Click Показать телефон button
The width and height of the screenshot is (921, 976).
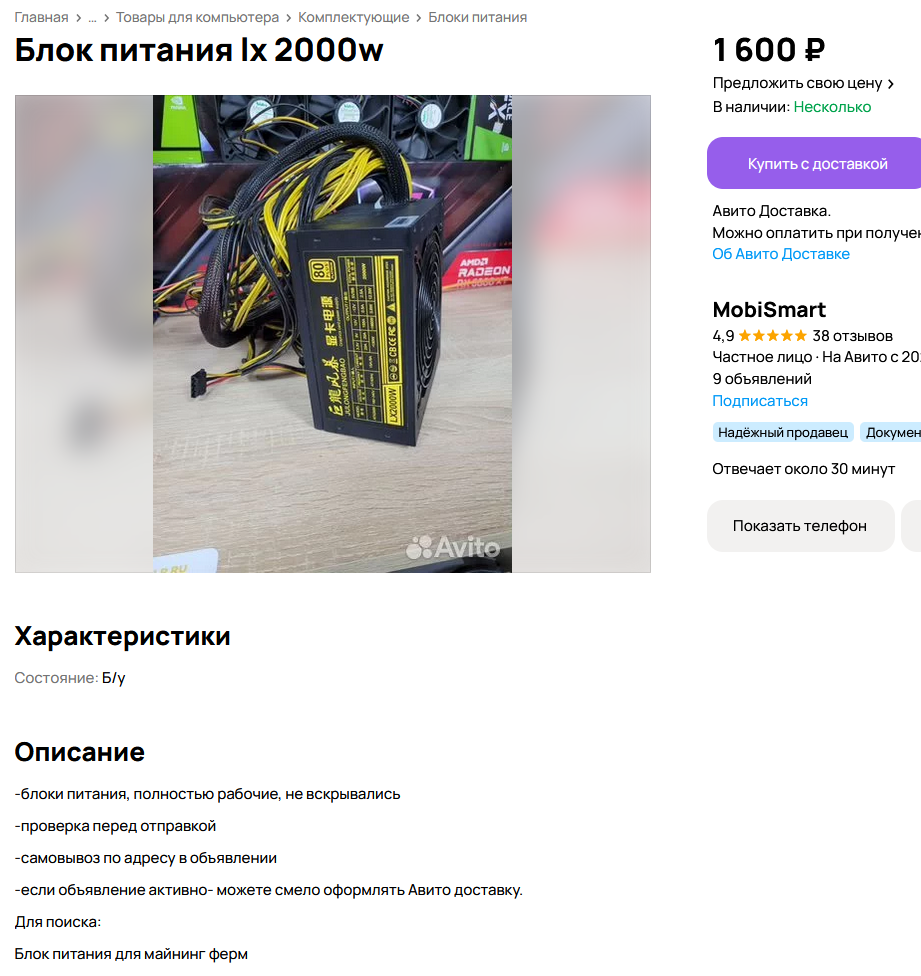tap(800, 526)
